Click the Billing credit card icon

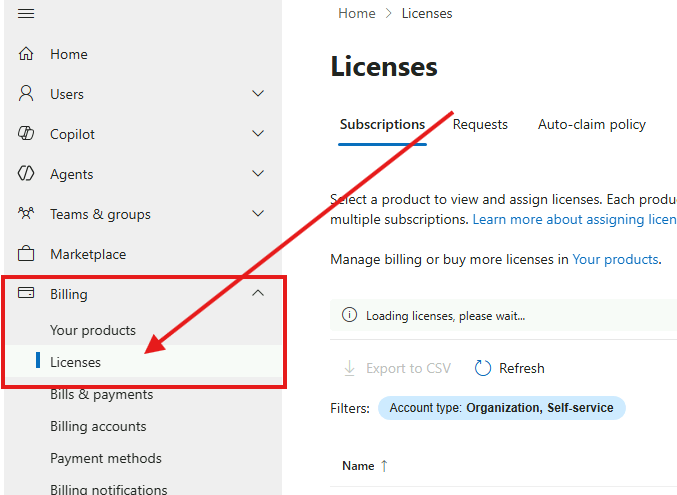pyautogui.click(x=26, y=293)
